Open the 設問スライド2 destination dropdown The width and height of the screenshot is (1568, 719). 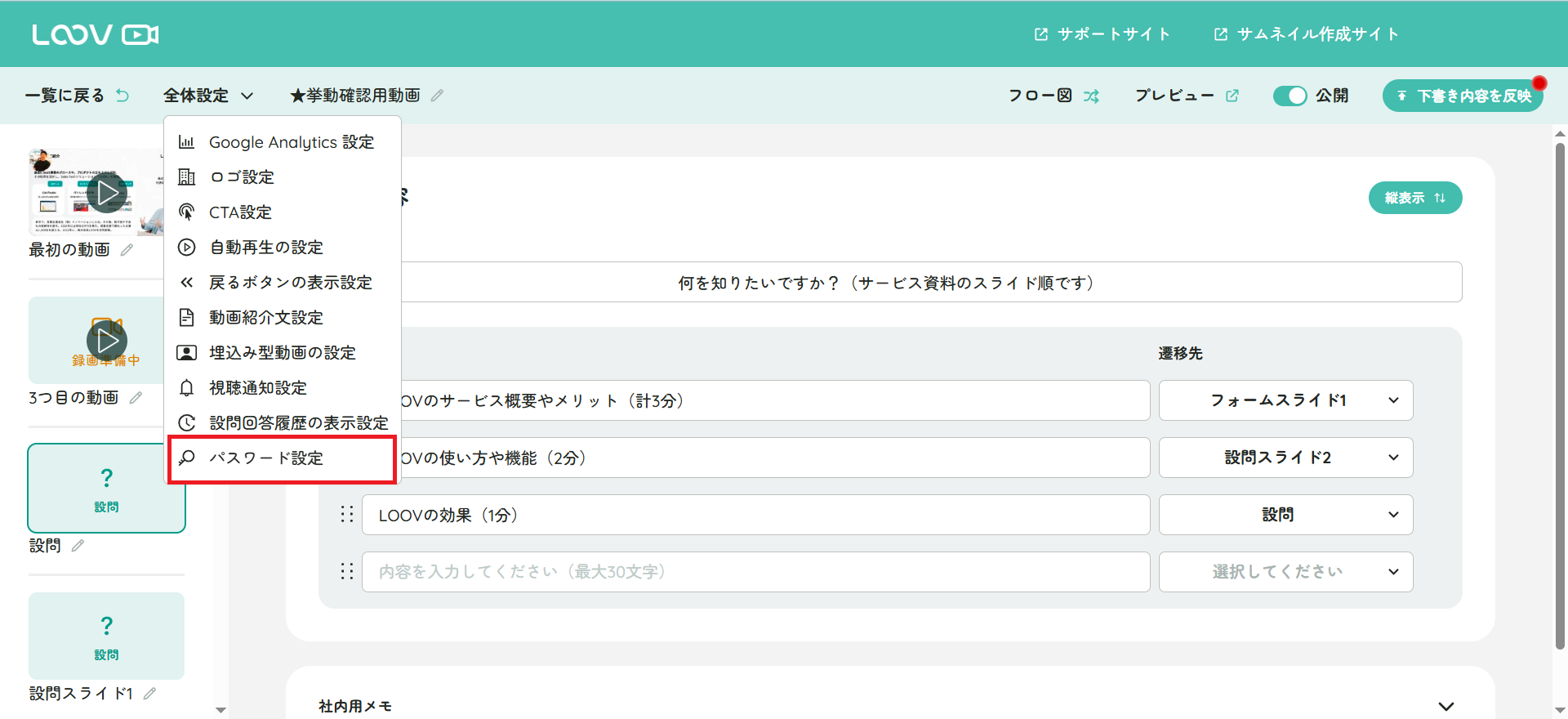point(1285,458)
